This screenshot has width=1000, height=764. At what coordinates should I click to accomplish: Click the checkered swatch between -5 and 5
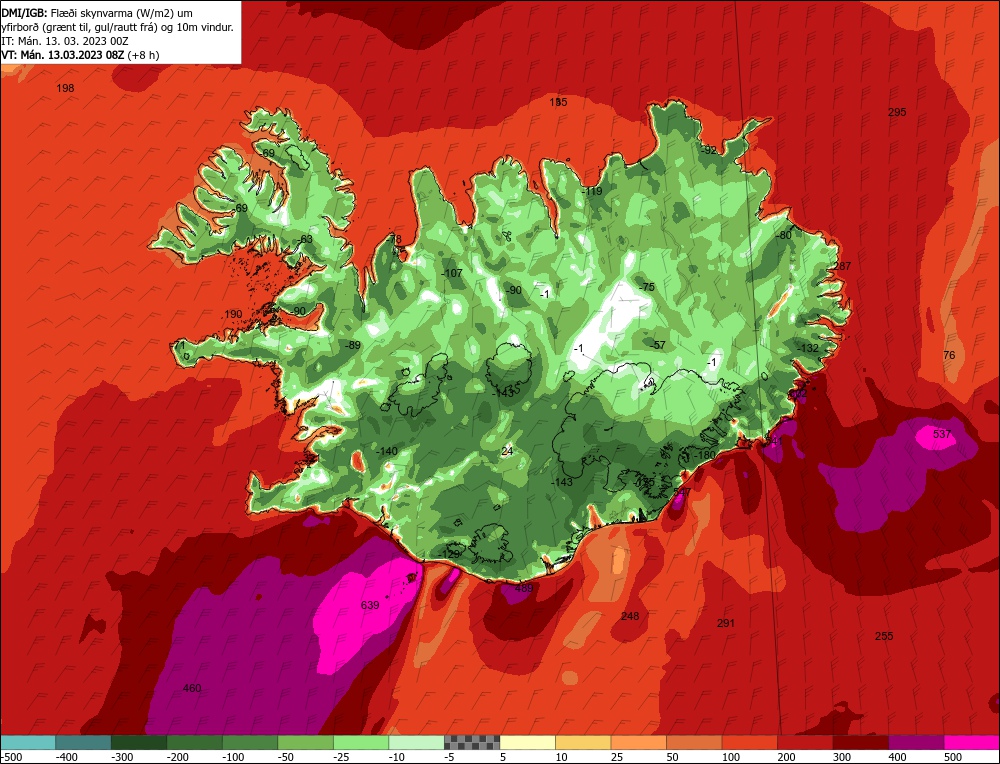coord(472,742)
